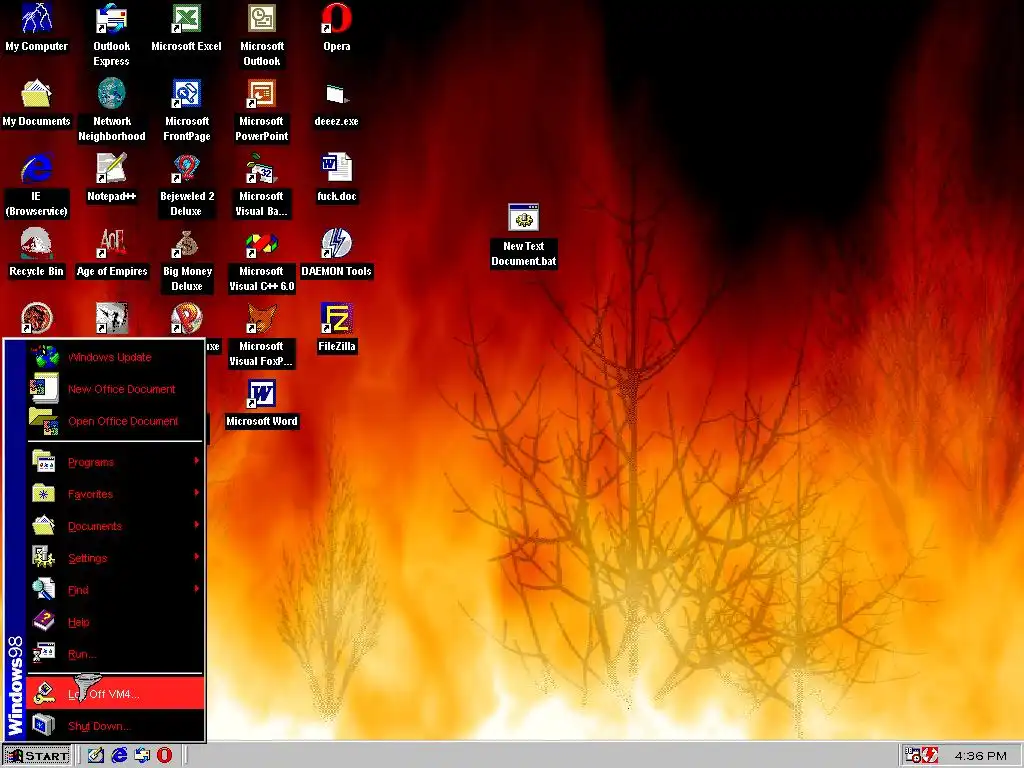Select the Opera desktop shortcut
1024x768 pixels.
click(x=336, y=27)
